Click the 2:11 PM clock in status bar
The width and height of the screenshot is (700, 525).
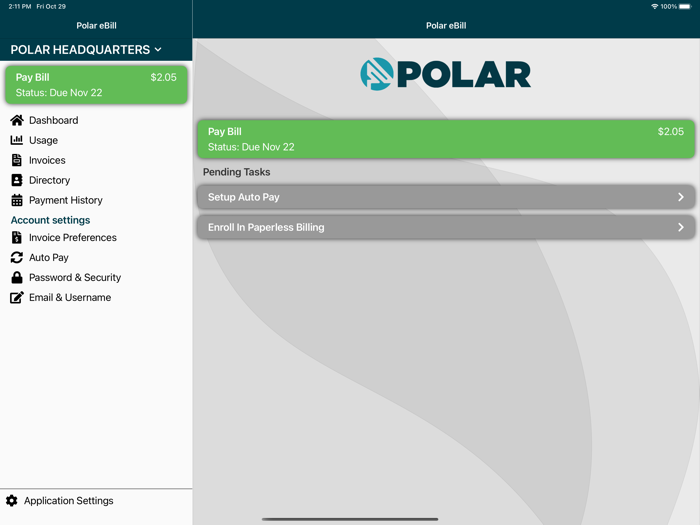point(20,6)
